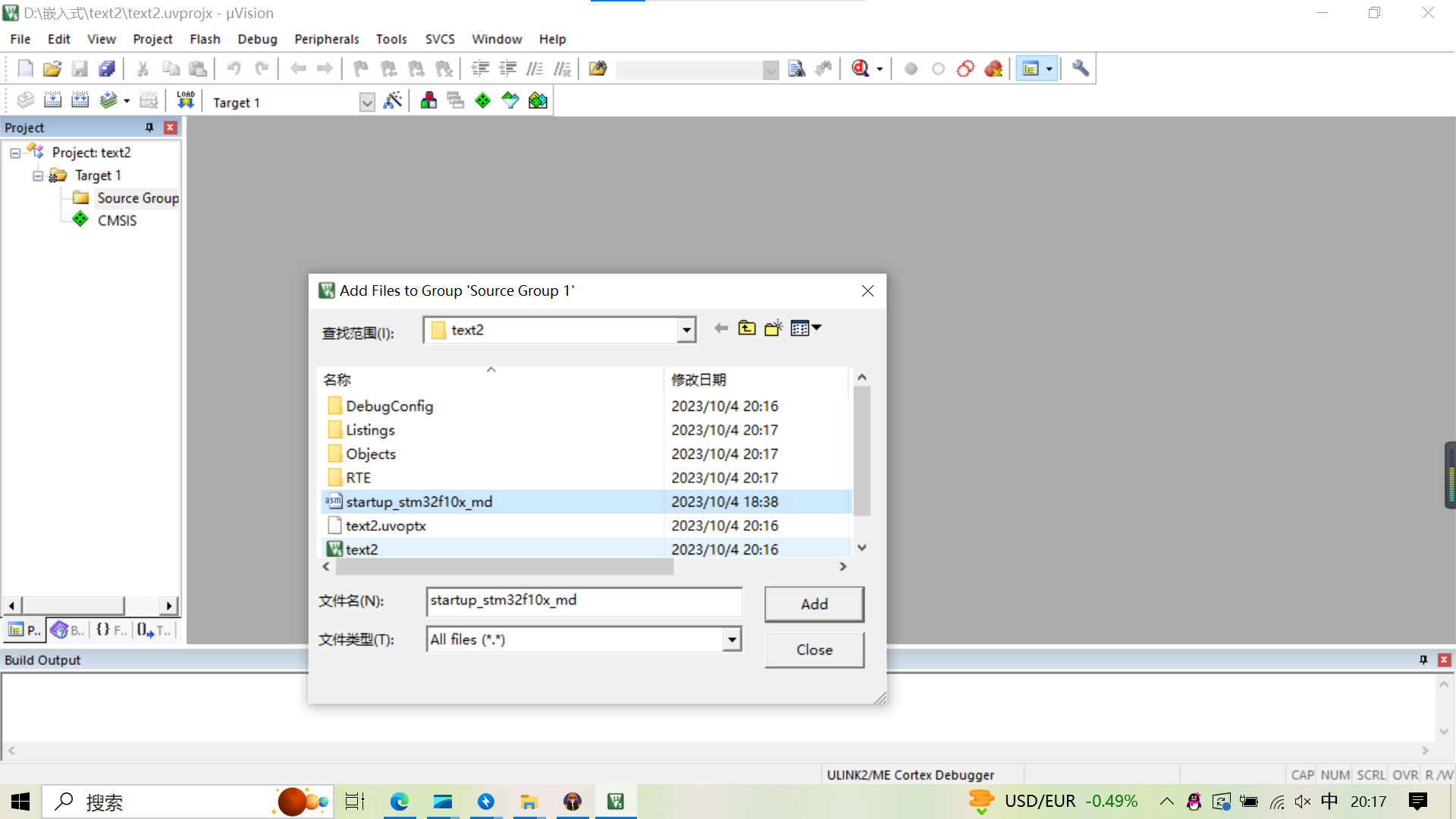Click the Rebuild all target files icon
1456x819 pixels.
click(80, 100)
